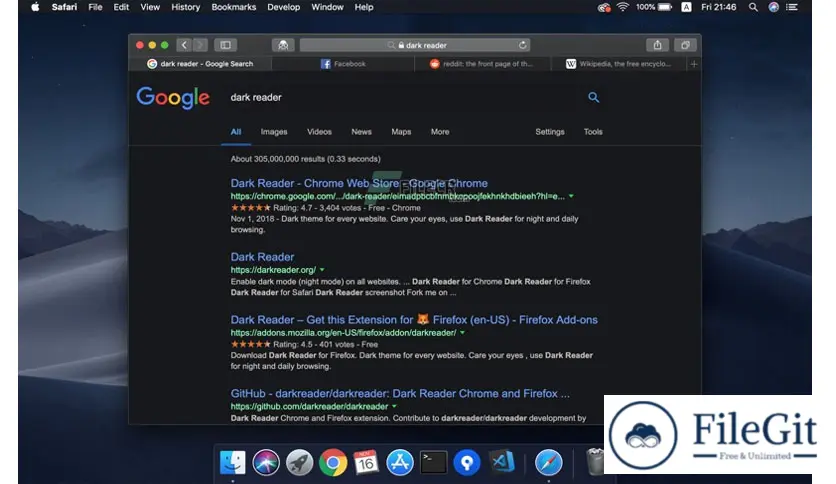The image size is (836, 484).
Task: Open the Safari File menu
Action: point(95,7)
